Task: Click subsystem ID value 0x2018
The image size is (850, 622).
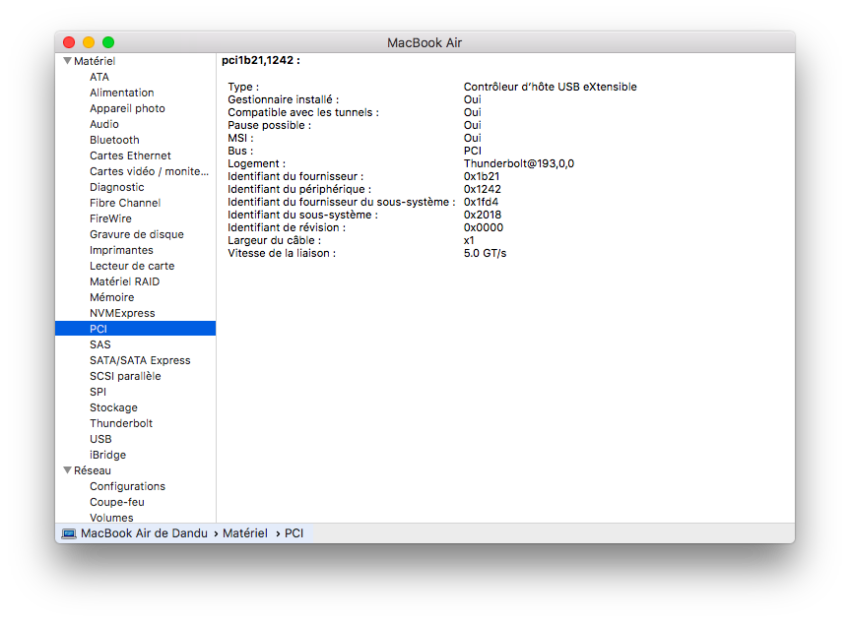Action: pyautogui.click(x=482, y=215)
